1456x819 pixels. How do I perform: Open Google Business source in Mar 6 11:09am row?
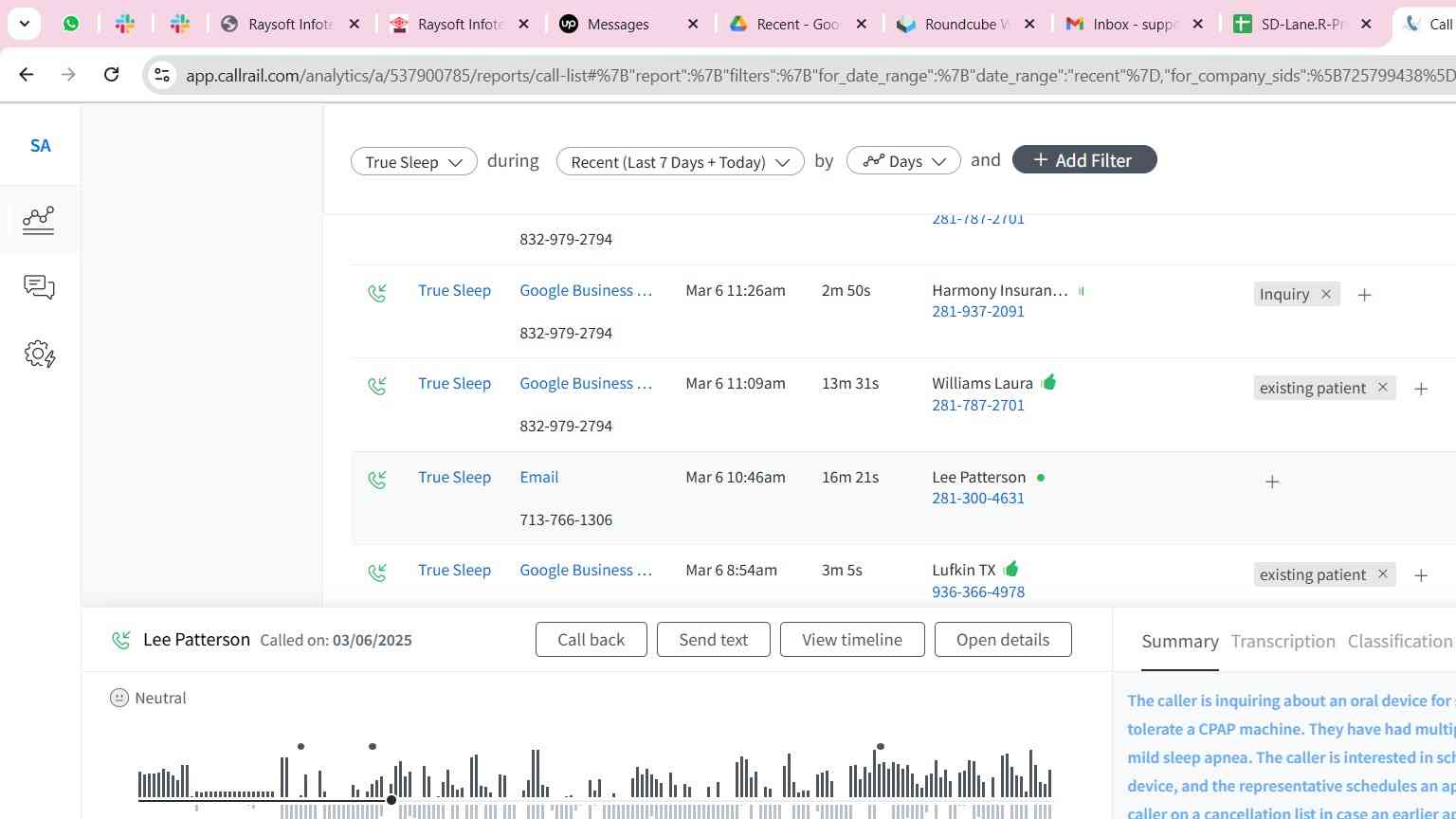pos(586,383)
